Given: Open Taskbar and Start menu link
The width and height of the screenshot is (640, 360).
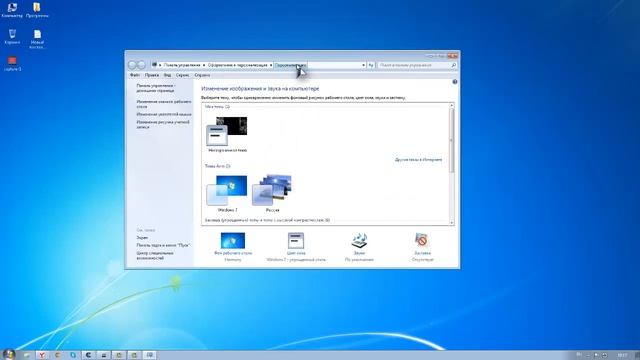Looking at the screenshot, I should point(163,245).
